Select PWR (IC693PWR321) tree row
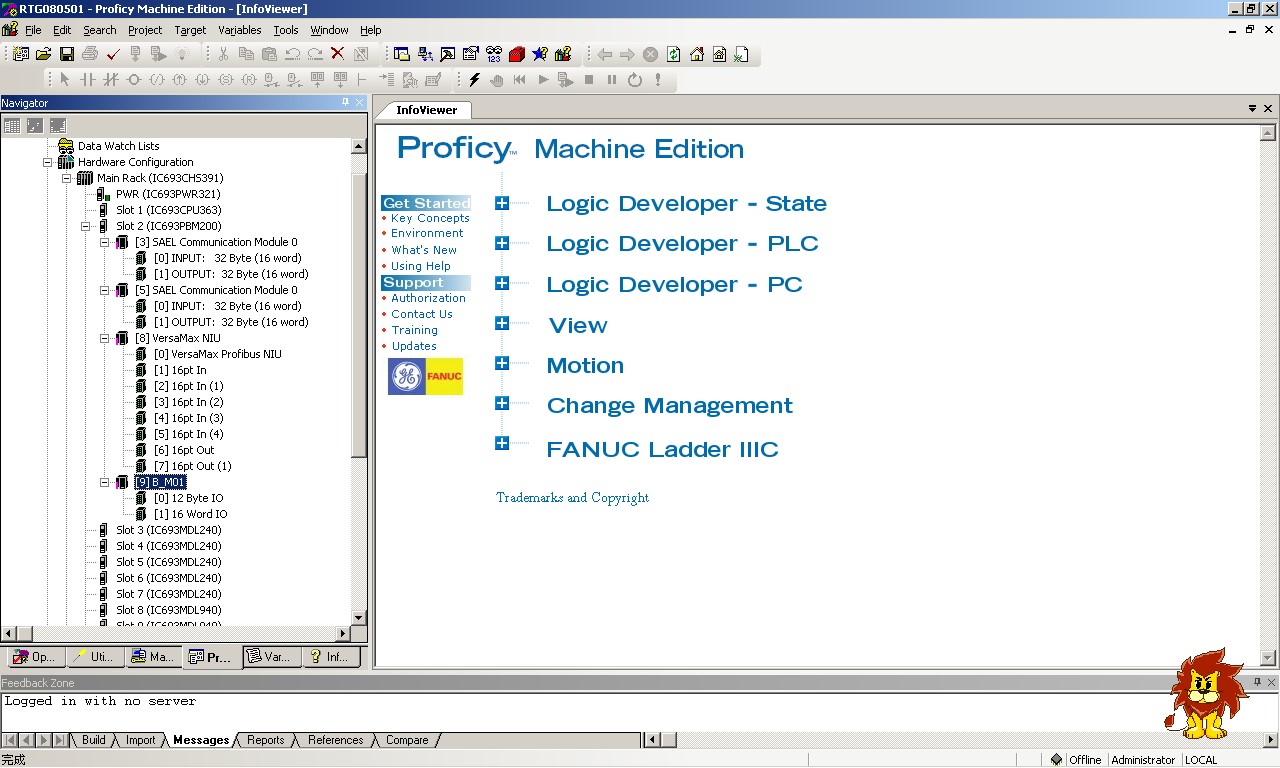The width and height of the screenshot is (1280, 768). [x=167, y=194]
